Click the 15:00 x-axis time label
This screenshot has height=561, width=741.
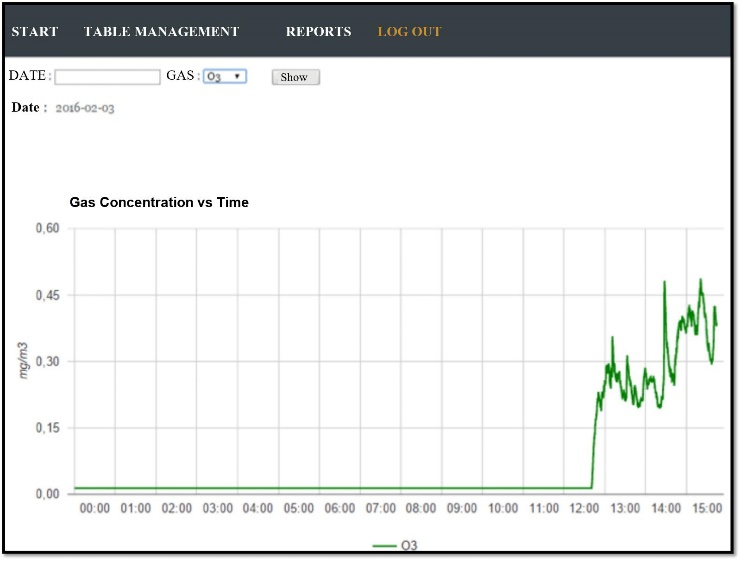(x=706, y=509)
